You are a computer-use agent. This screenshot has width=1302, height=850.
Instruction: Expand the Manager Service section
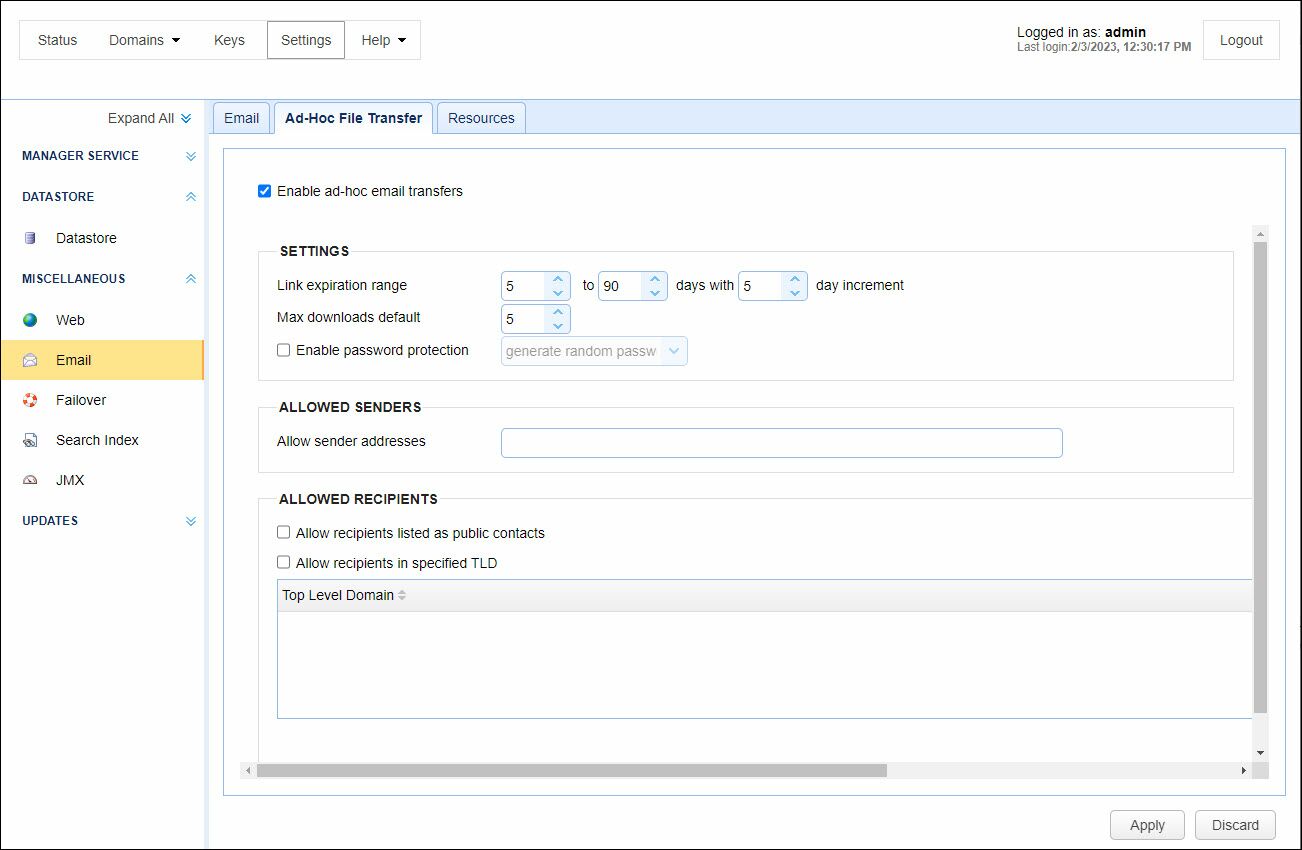click(191, 156)
